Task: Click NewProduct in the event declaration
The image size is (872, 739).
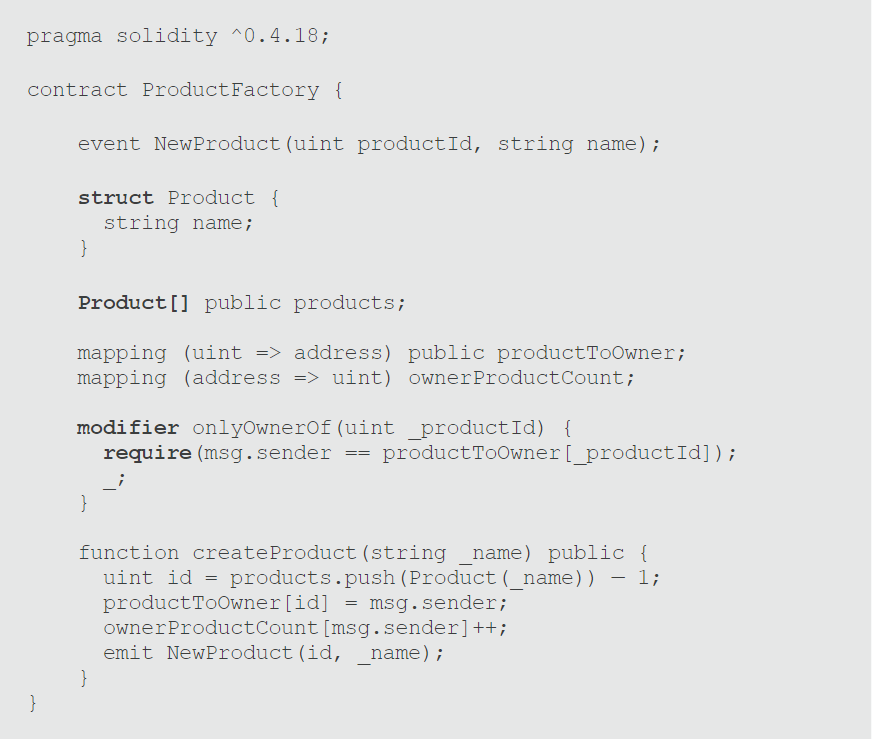Action: tap(217, 144)
